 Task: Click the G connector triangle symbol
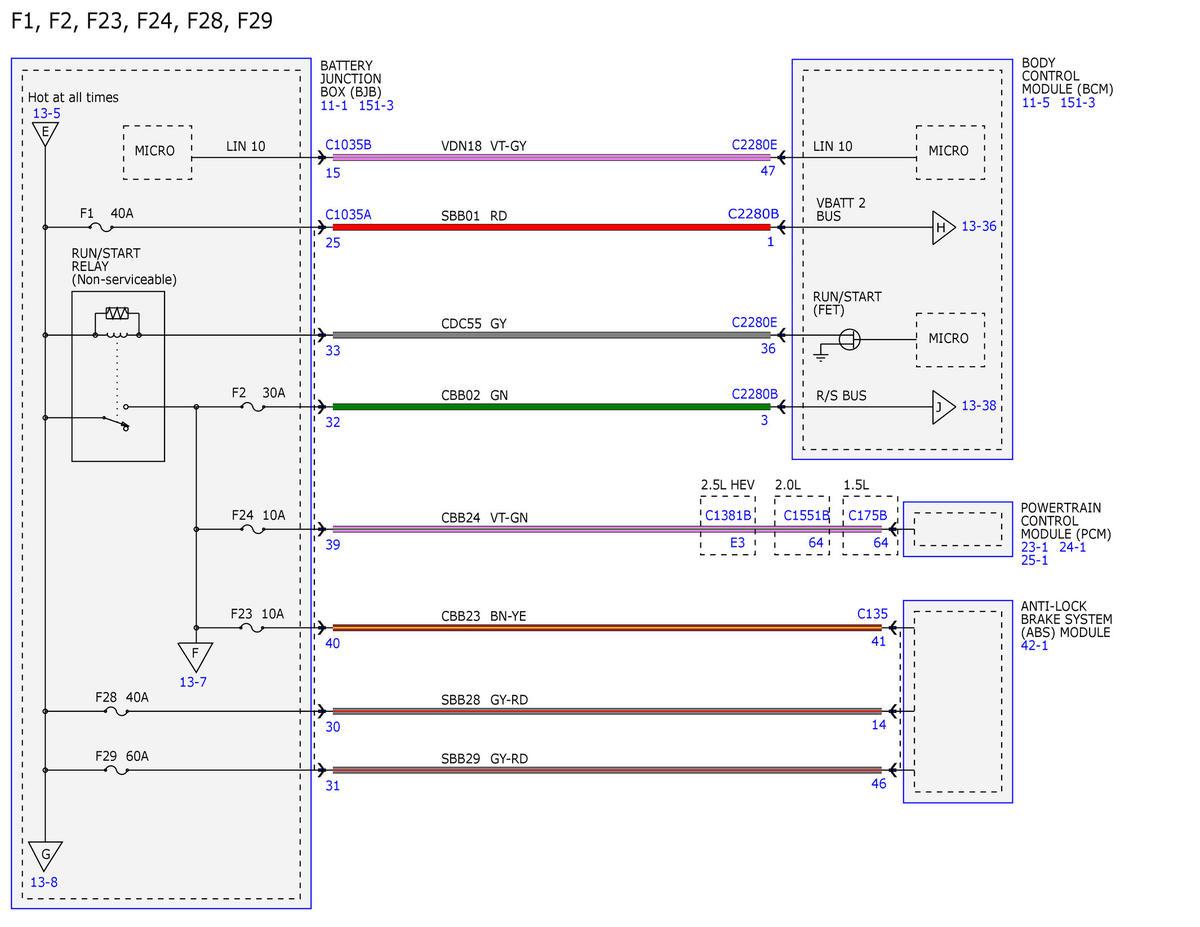45,857
